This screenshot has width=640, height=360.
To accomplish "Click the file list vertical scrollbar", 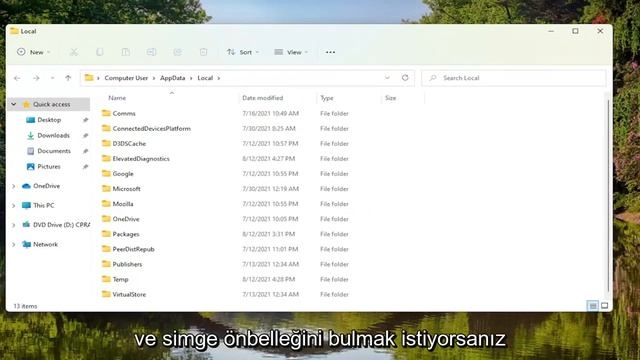I will pyautogui.click(x=608, y=195).
